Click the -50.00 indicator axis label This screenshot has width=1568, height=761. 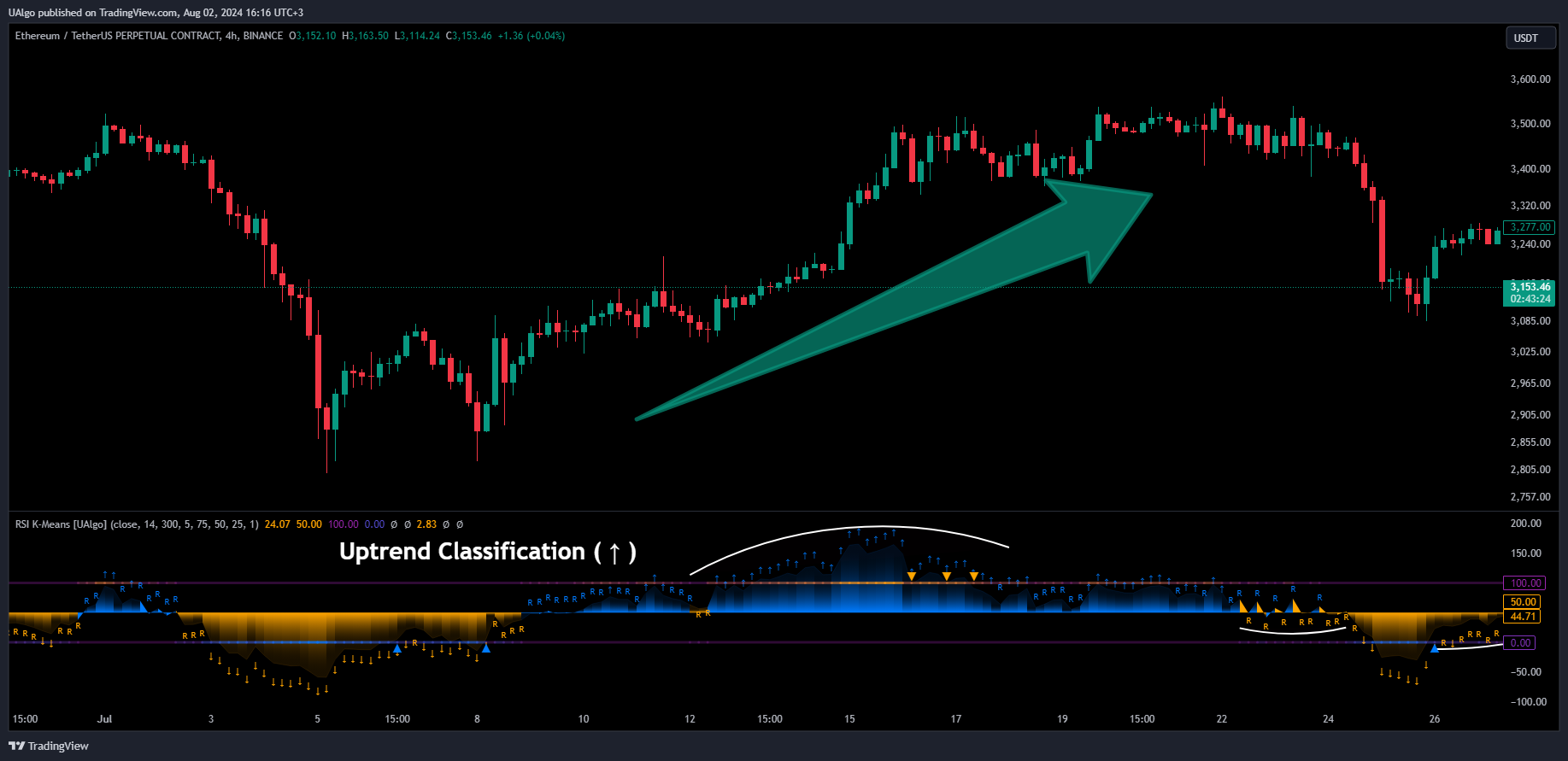(1525, 672)
